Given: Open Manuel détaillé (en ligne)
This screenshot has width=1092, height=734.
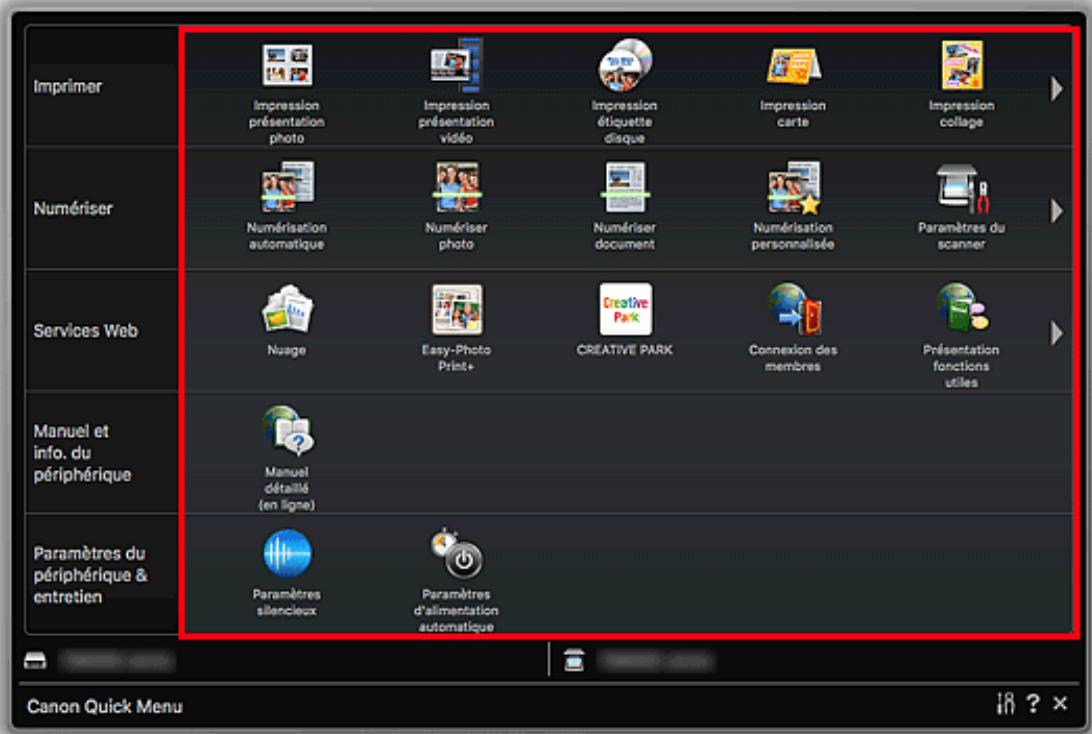Looking at the screenshot, I should click(x=287, y=458).
